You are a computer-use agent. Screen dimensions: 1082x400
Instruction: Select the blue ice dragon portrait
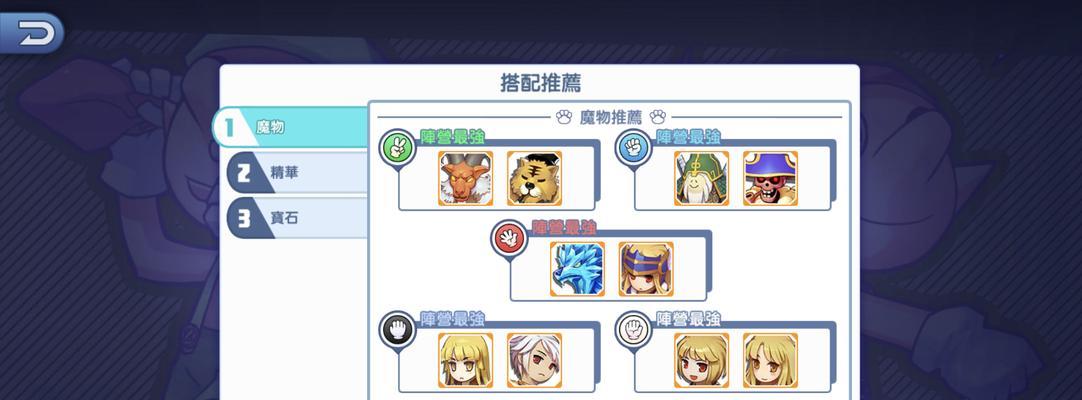pos(578,269)
